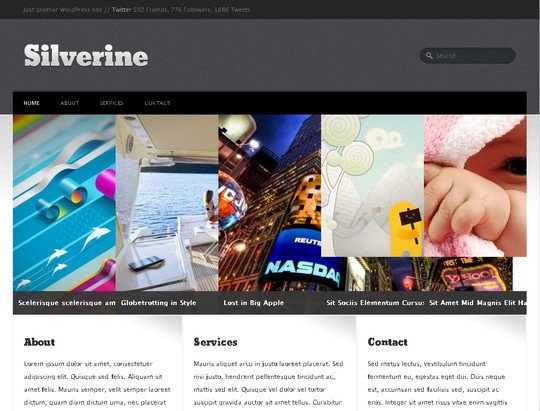Screen dimensions: 540x411
Task: Select the NASDAQ Times Square slider image
Action: (270, 203)
